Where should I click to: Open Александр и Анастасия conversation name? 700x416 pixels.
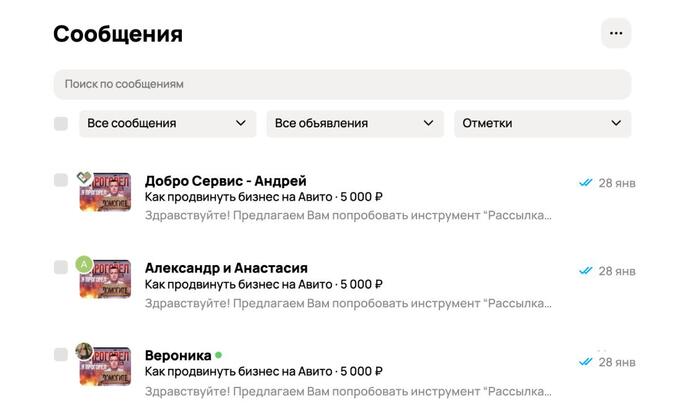(x=226, y=268)
